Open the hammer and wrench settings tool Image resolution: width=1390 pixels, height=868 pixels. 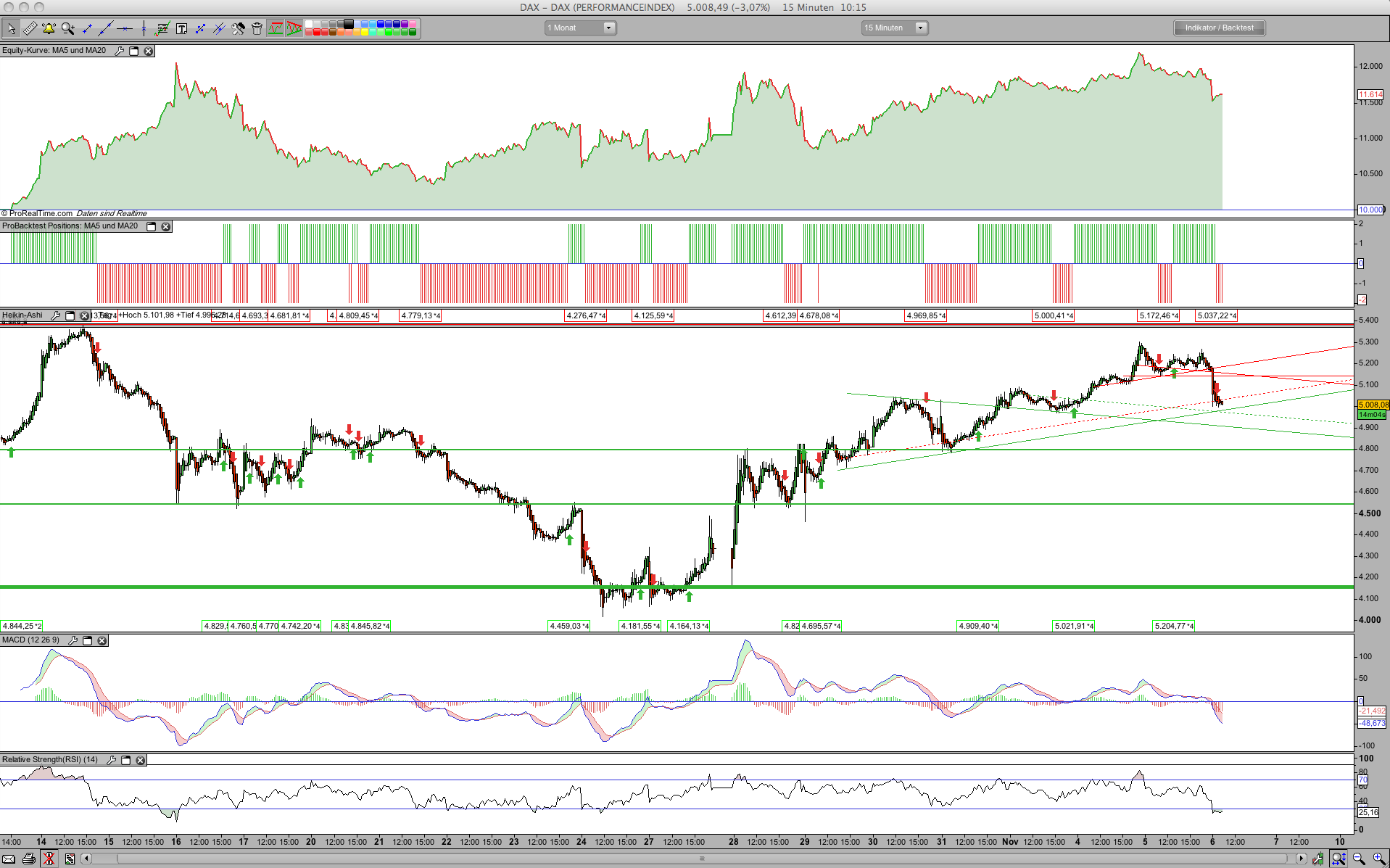click(238, 28)
